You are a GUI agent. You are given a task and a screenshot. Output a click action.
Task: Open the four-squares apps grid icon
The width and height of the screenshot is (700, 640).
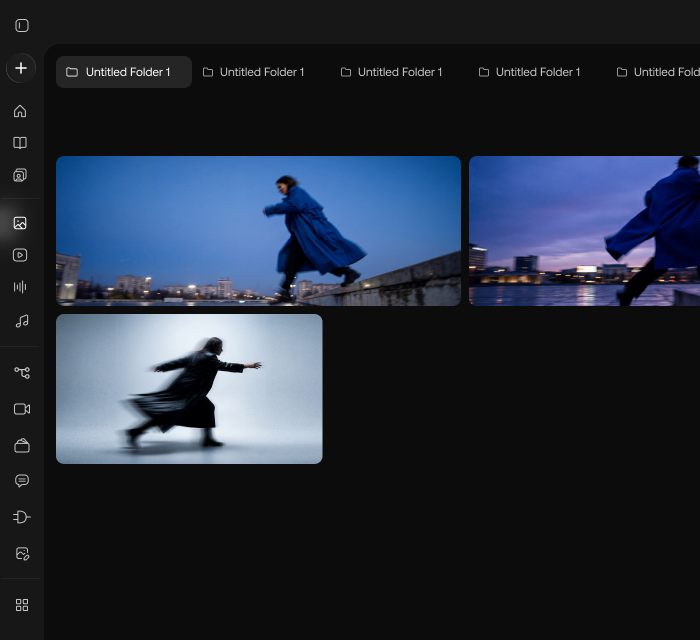point(22,605)
